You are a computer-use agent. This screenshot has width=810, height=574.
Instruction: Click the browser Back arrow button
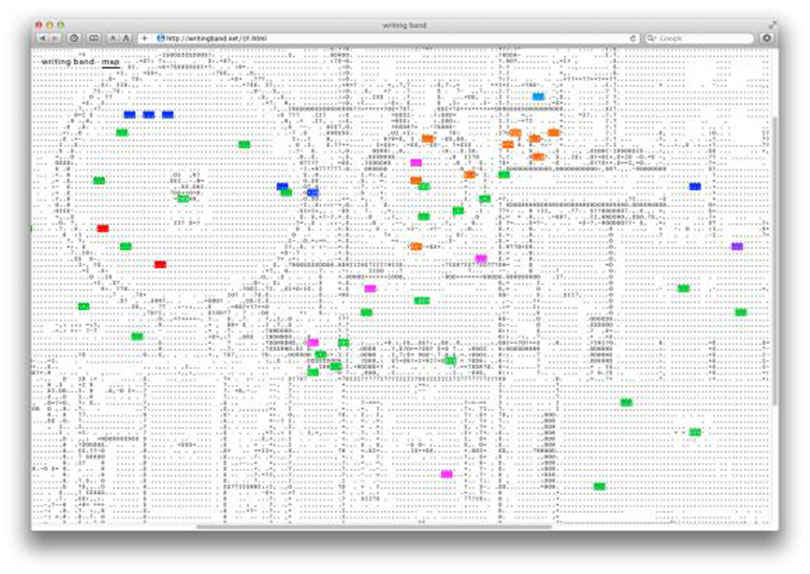point(42,38)
